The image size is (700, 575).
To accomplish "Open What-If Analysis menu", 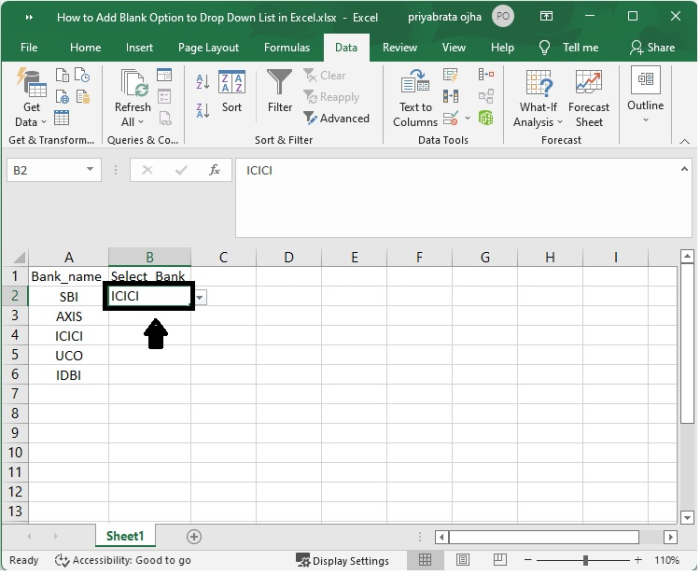I will [538, 98].
